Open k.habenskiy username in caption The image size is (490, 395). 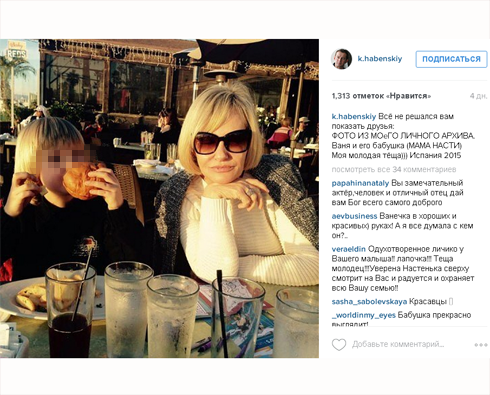[354, 117]
